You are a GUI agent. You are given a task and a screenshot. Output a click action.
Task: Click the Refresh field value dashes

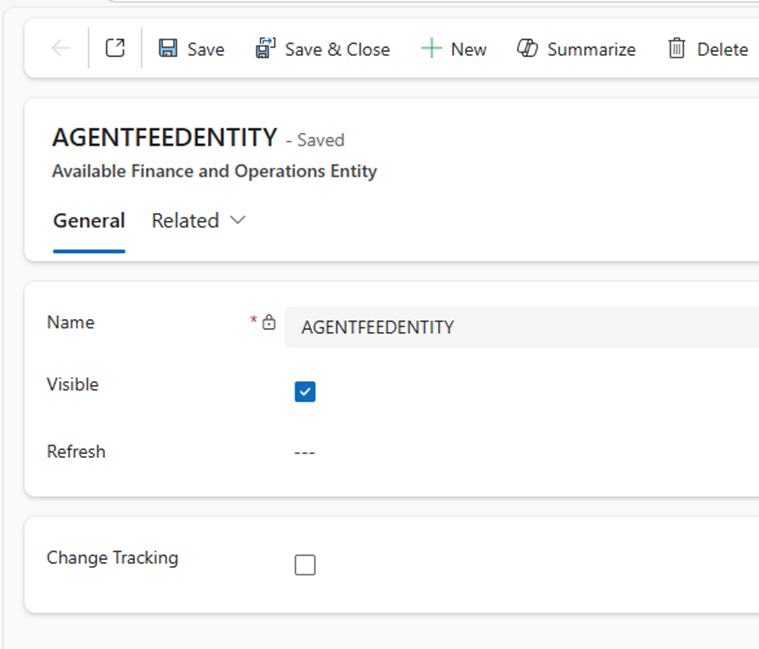click(x=304, y=453)
